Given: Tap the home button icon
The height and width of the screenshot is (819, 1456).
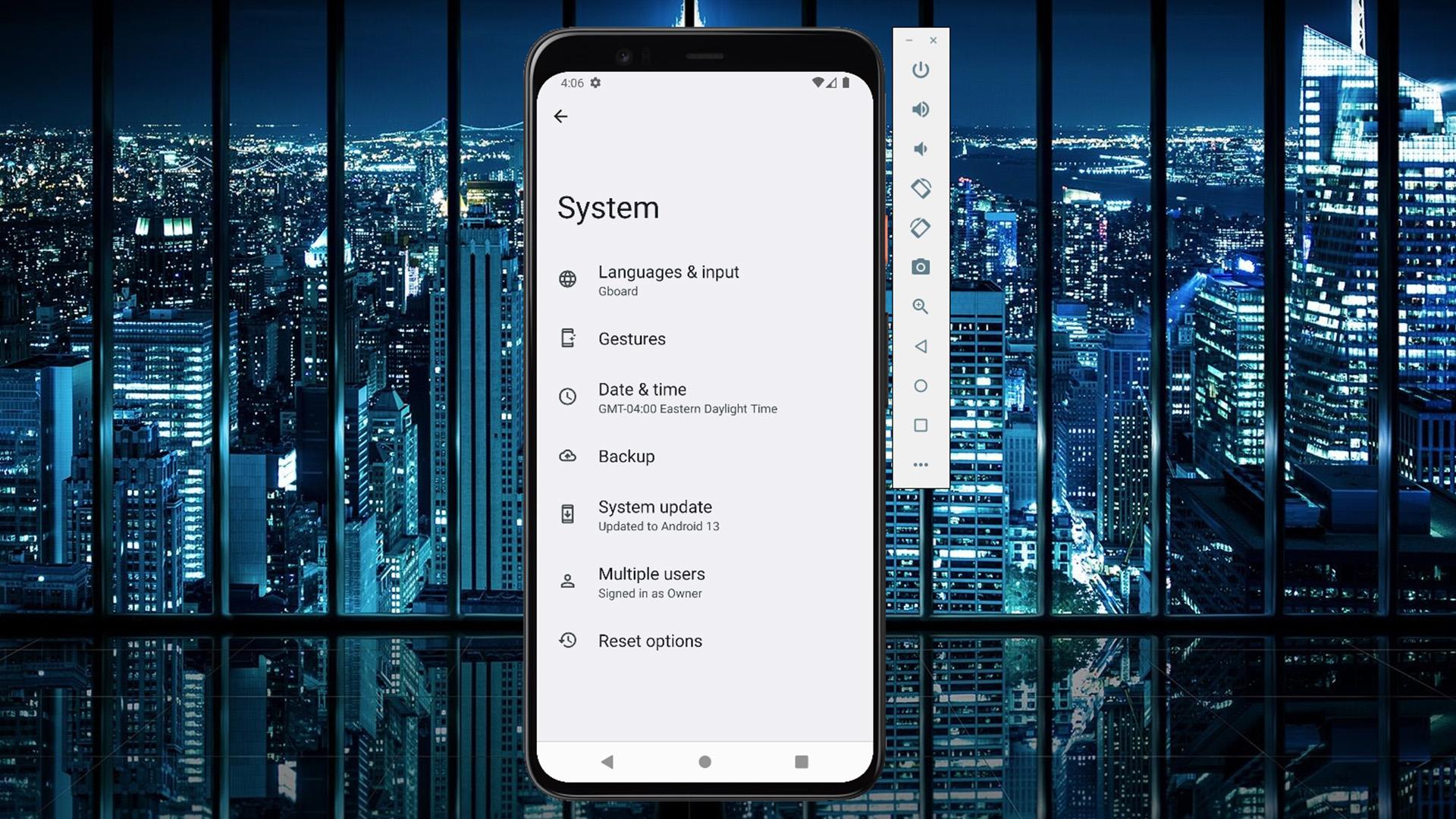Looking at the screenshot, I should click(x=705, y=761).
